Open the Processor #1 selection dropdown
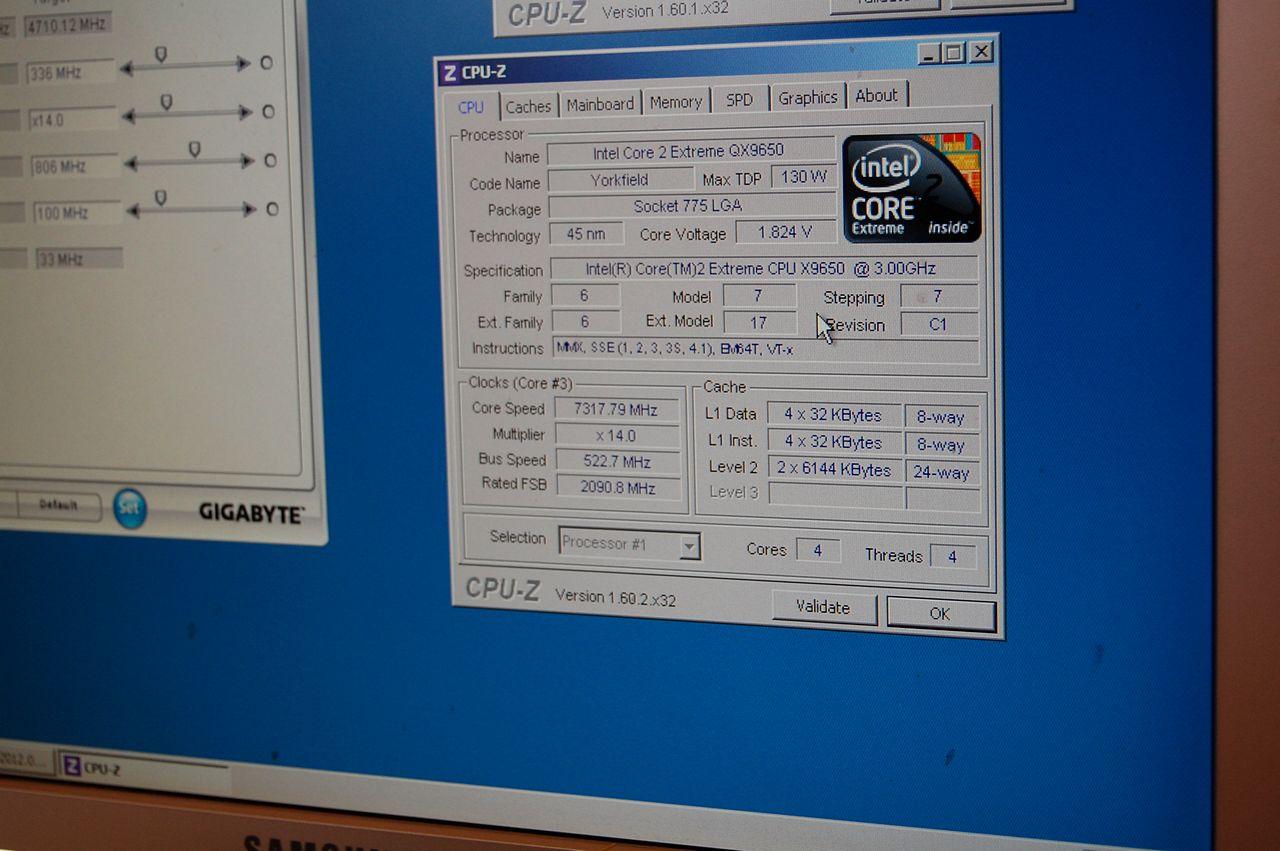The width and height of the screenshot is (1280, 851). [x=689, y=546]
